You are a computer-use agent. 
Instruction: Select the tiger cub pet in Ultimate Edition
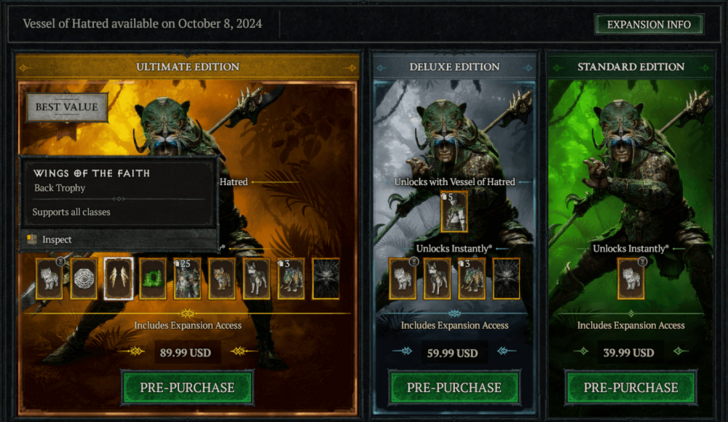222,279
